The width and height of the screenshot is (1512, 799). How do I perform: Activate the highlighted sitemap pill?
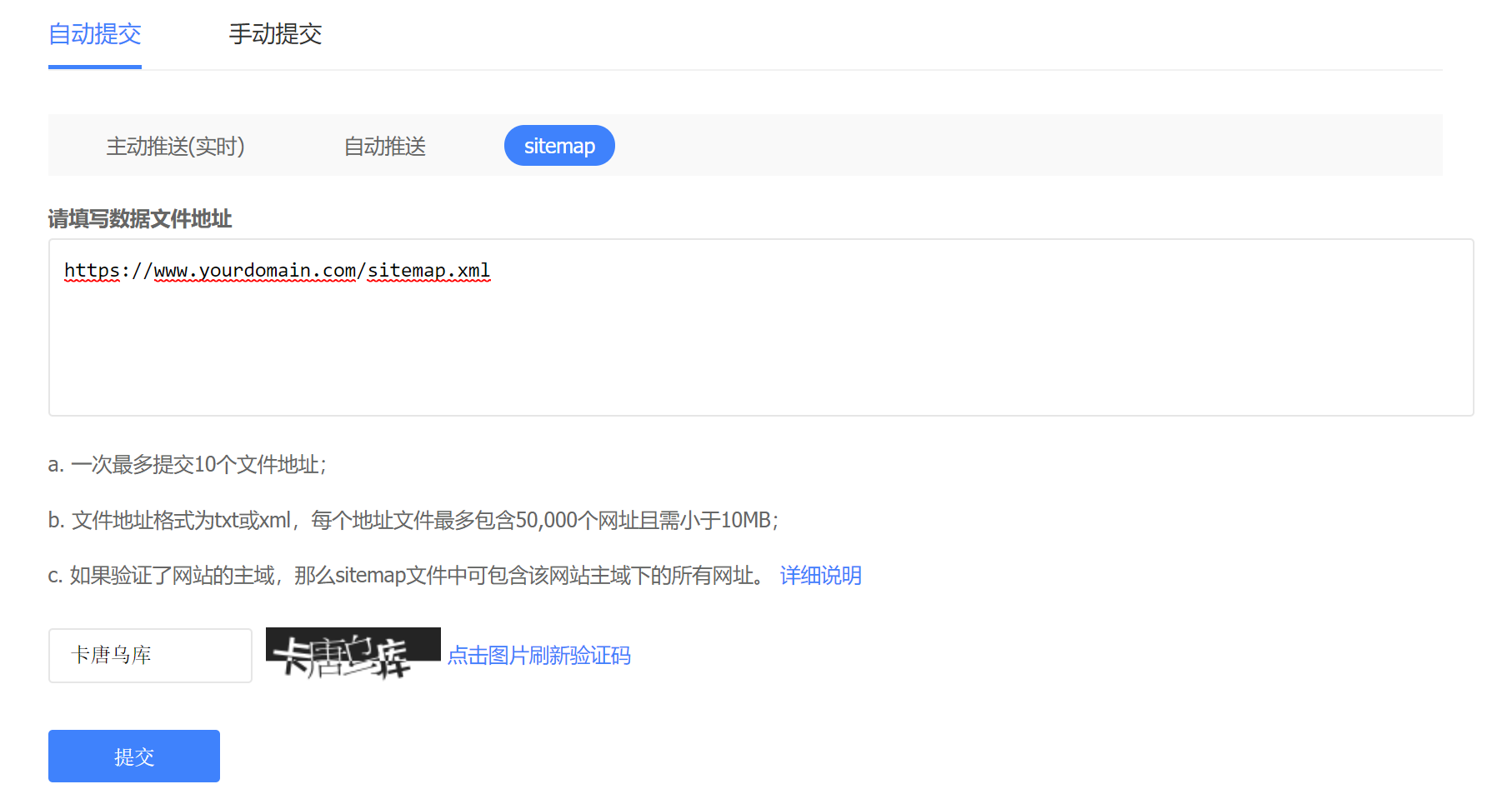559,145
